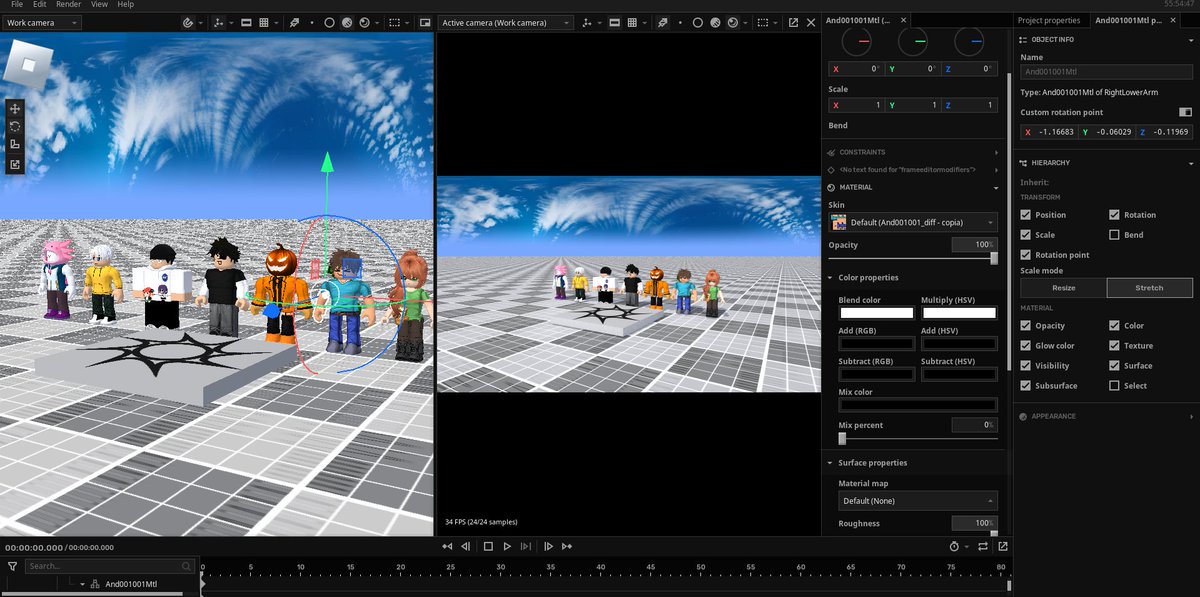Open the File menu

[17, 5]
